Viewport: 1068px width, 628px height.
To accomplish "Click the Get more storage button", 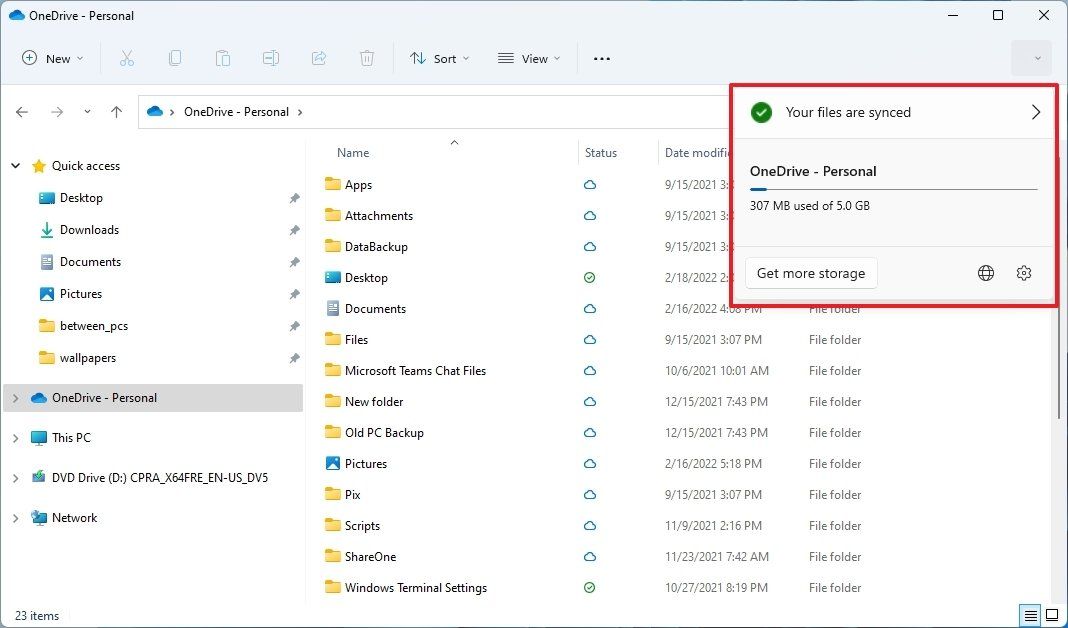I will click(811, 272).
